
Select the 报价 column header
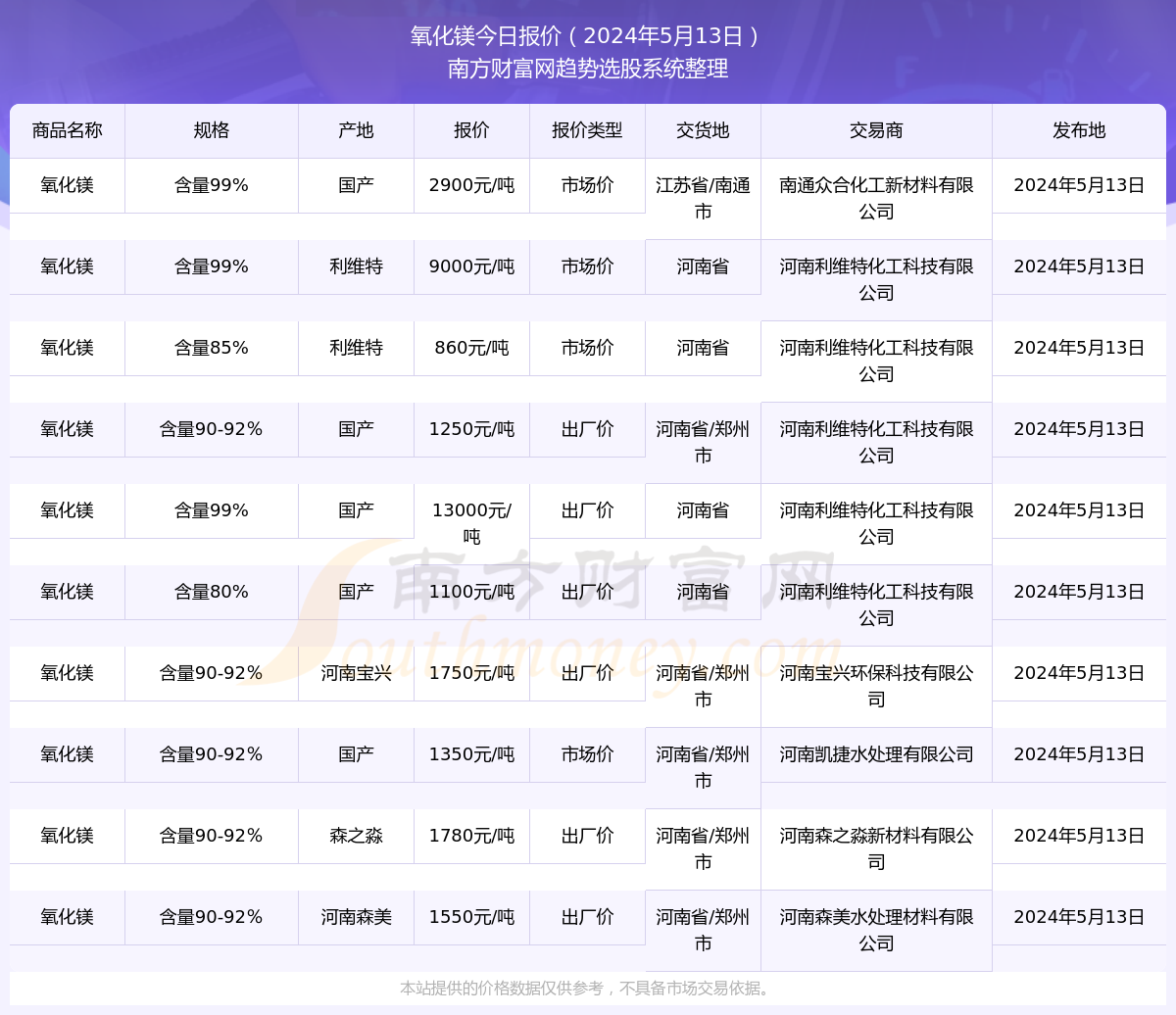point(471,130)
